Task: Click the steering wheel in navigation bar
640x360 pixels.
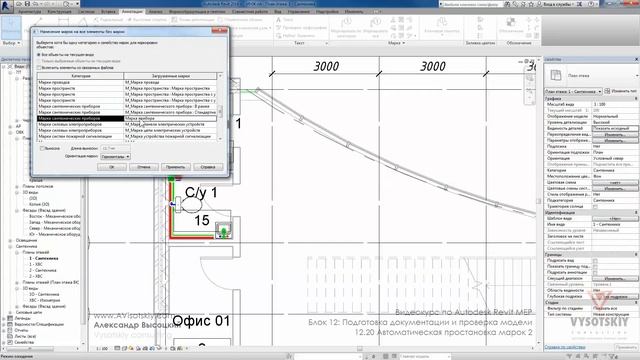Action: [530, 78]
